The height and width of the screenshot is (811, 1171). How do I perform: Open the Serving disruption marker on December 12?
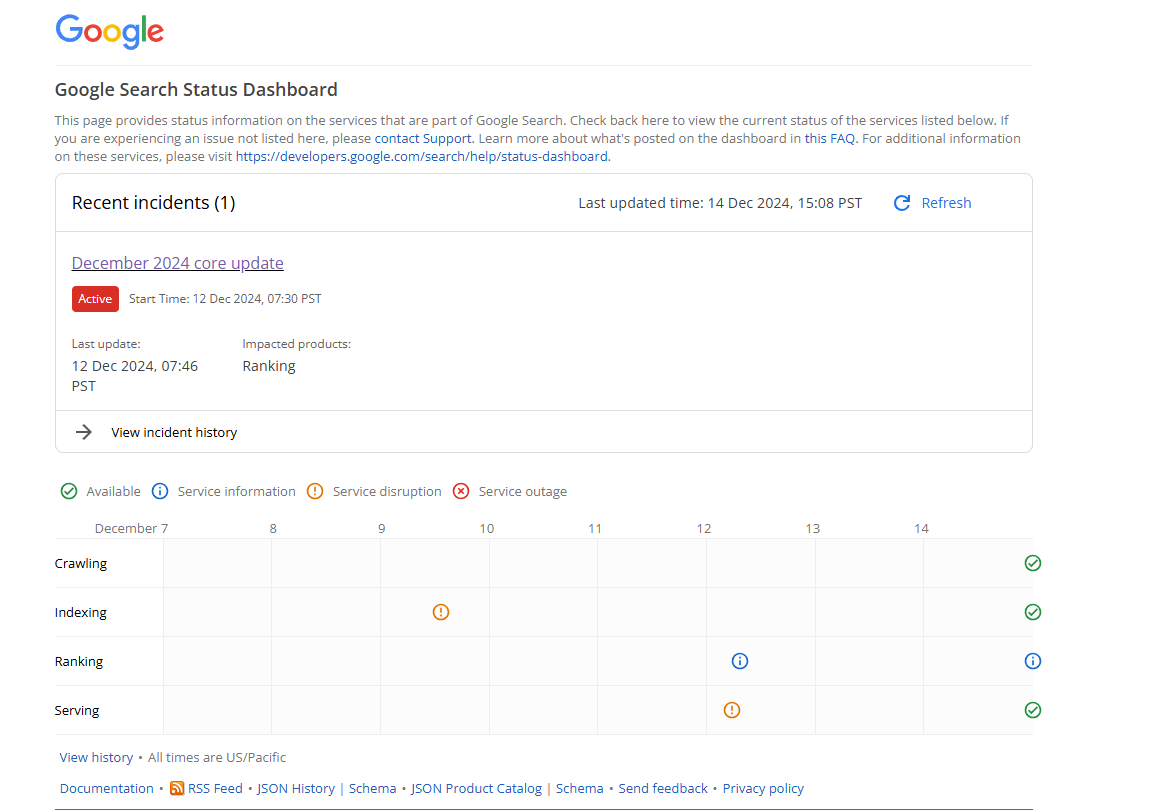[x=732, y=710]
